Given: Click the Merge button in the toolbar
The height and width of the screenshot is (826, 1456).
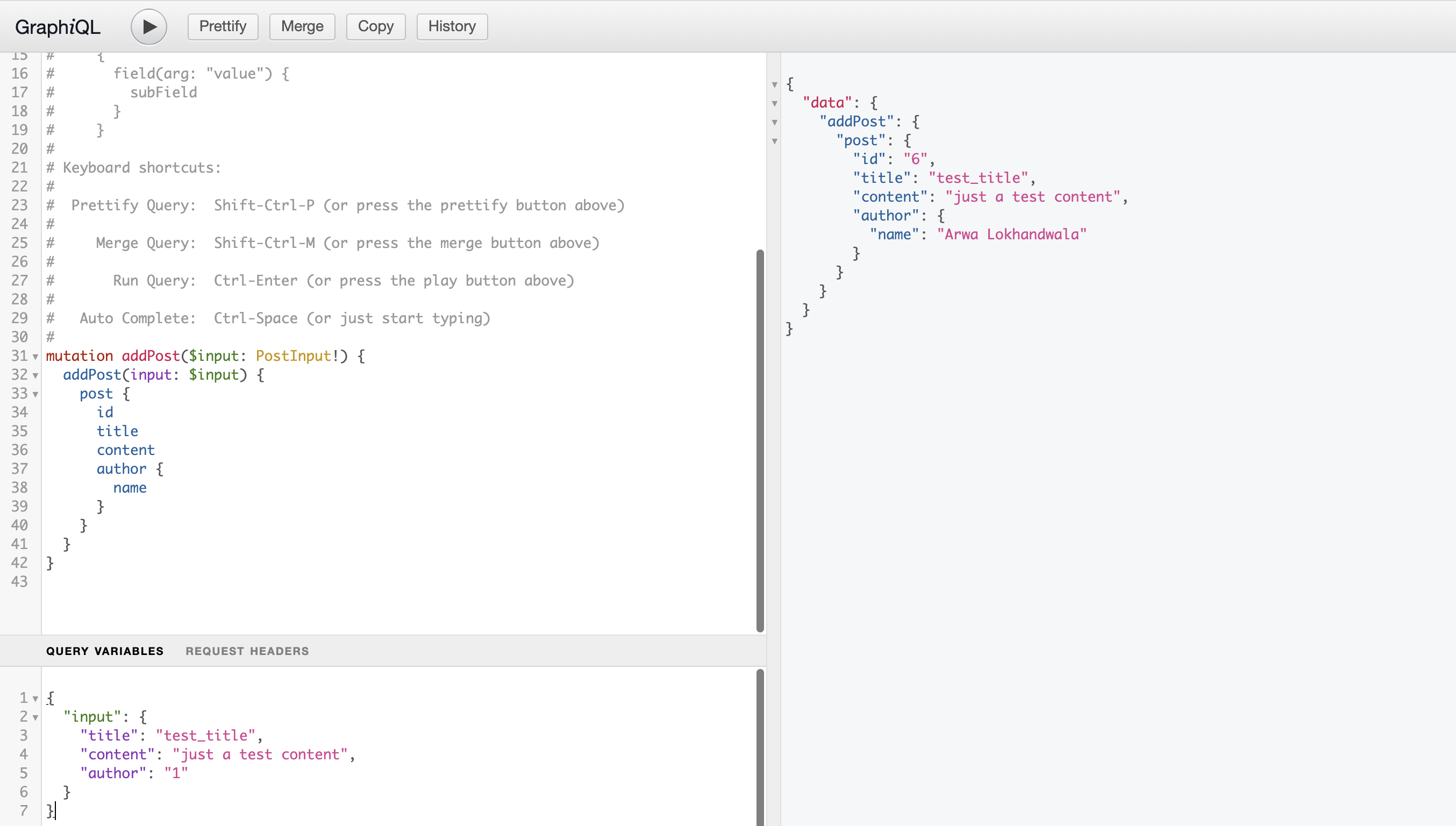Looking at the screenshot, I should tap(302, 27).
